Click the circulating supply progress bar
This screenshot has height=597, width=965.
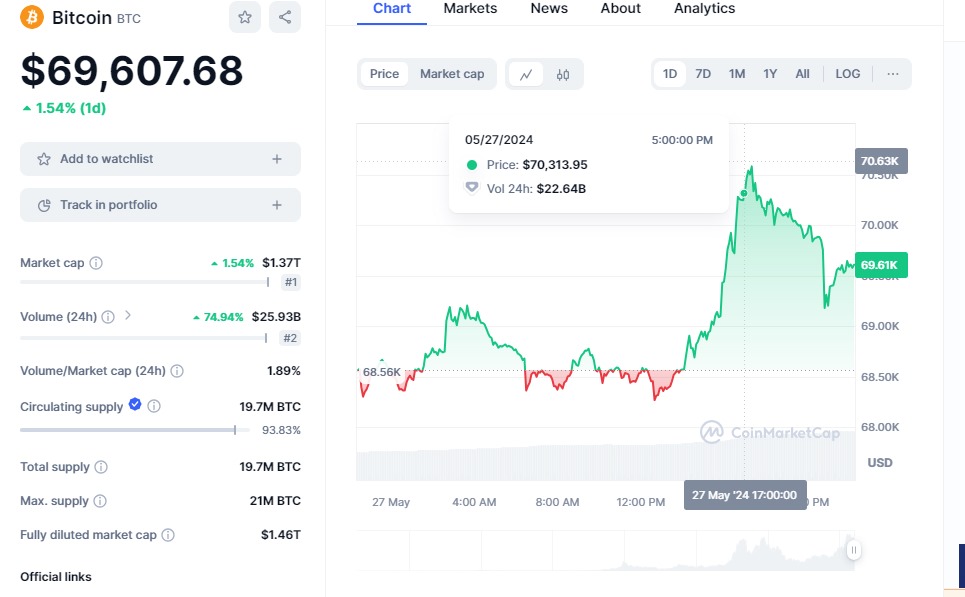[135, 430]
